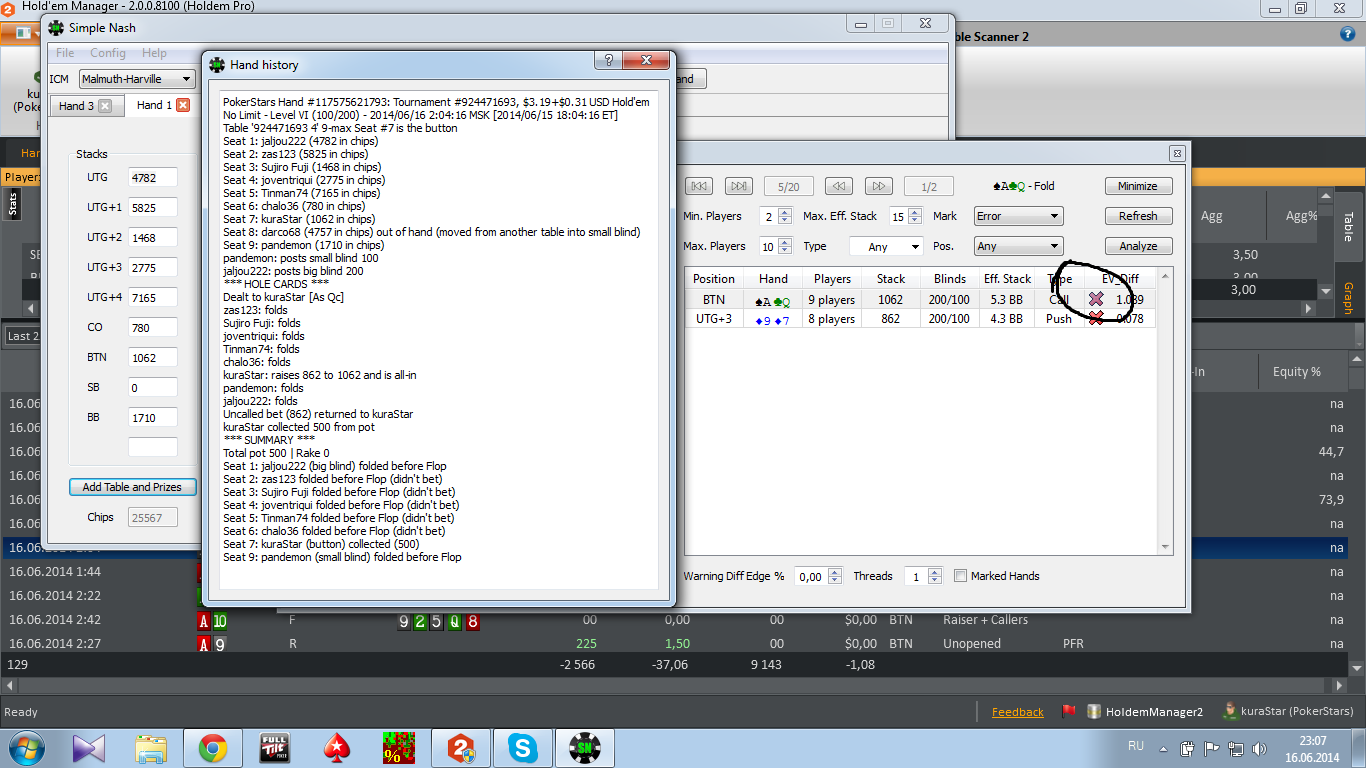Click the Simple Nash chip taskbar icon
Image resolution: width=1366 pixels, height=768 pixels.
pyautogui.click(x=584, y=748)
